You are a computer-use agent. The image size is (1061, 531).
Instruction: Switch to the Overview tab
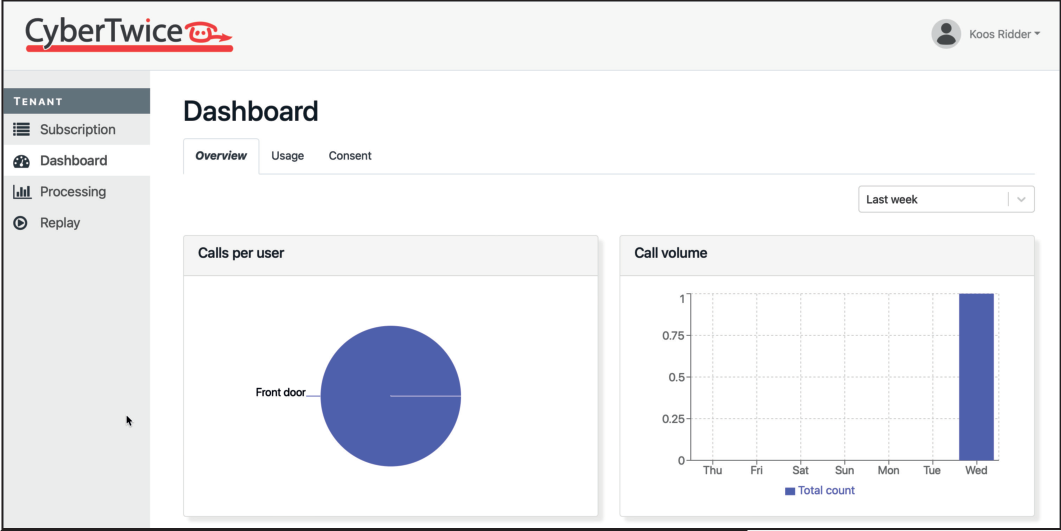pyautogui.click(x=221, y=156)
